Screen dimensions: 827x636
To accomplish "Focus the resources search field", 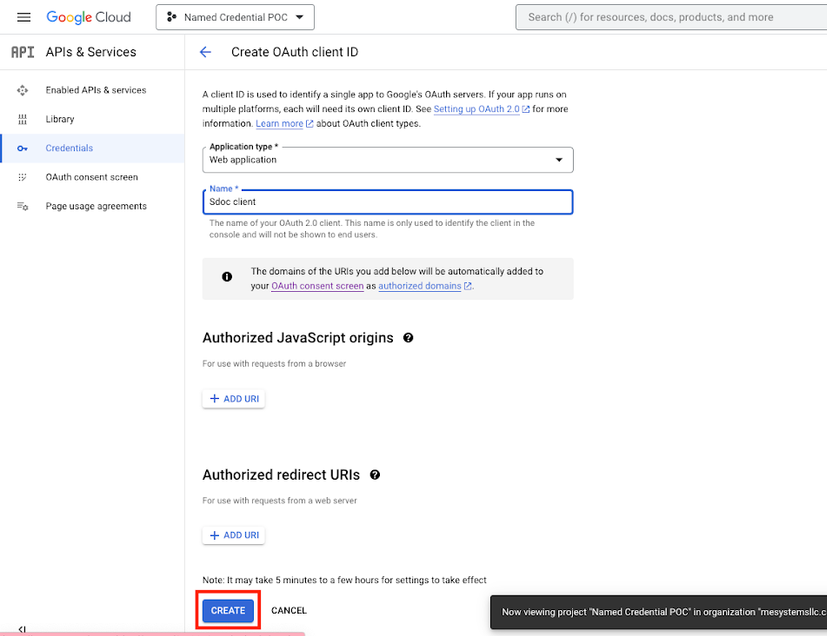I will tap(671, 17).
